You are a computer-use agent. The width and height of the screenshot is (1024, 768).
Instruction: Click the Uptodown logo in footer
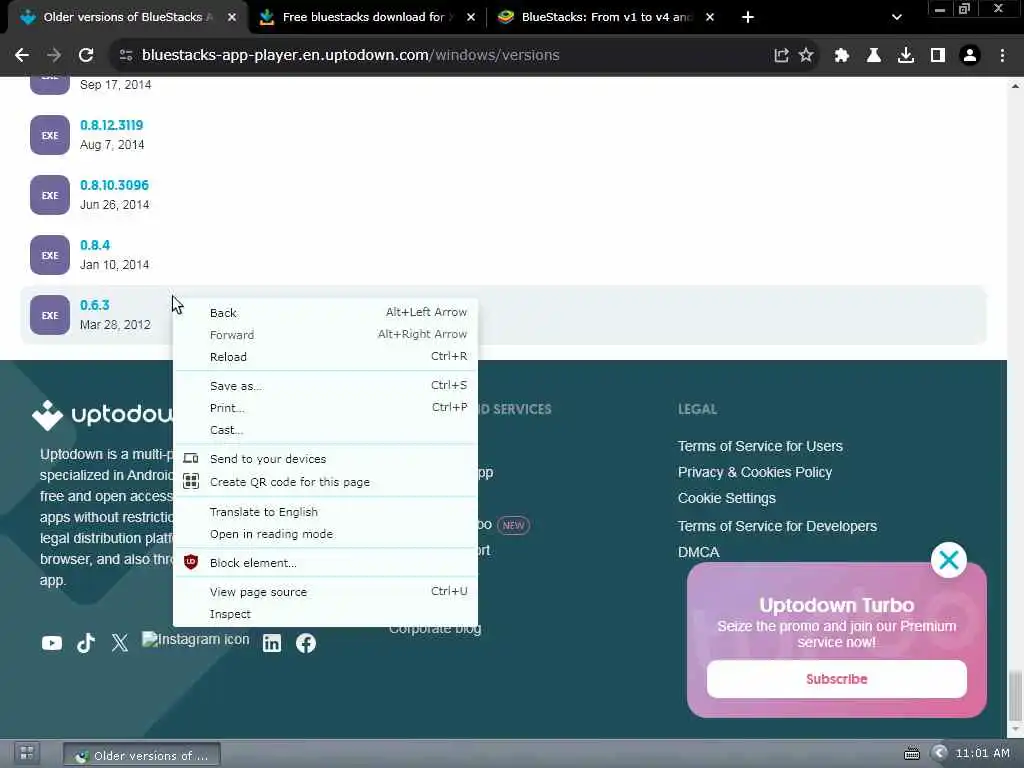pyautogui.click(x=103, y=415)
